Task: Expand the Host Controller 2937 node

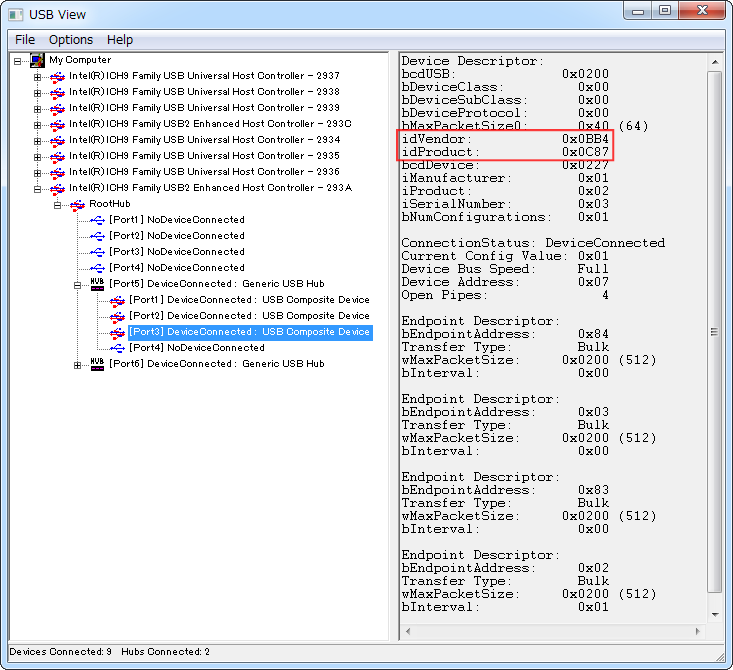Action: tap(37, 77)
